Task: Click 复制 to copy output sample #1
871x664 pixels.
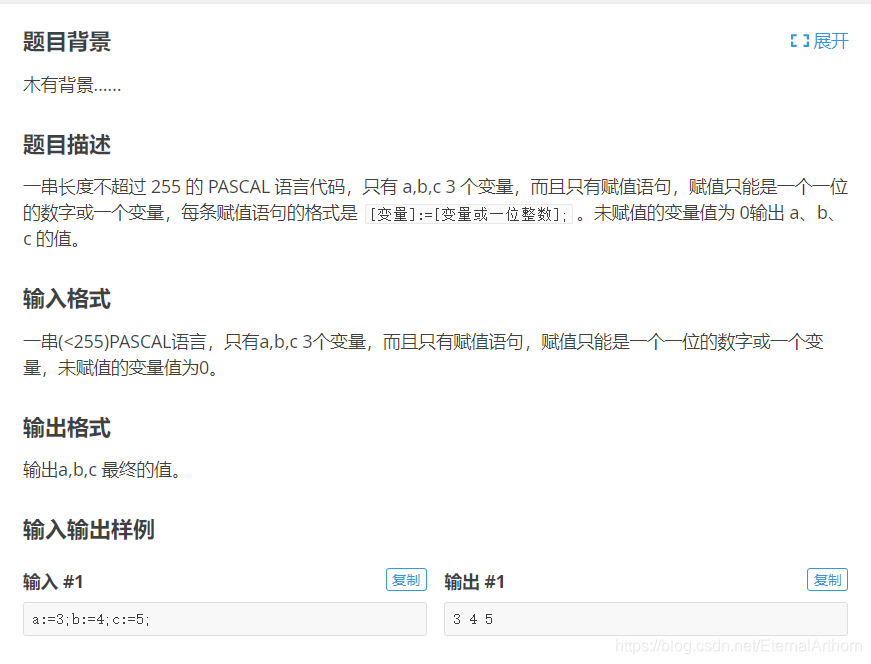Action: [x=827, y=579]
